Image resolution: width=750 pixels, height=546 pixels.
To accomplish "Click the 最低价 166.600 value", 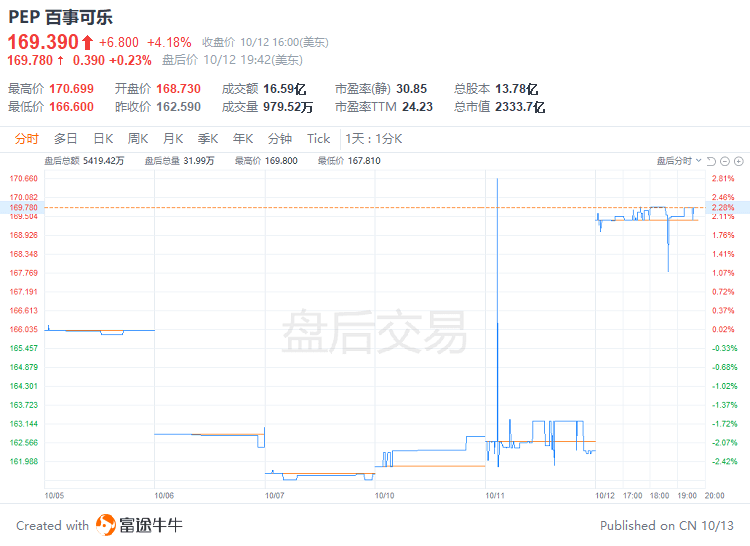I will [x=71, y=107].
